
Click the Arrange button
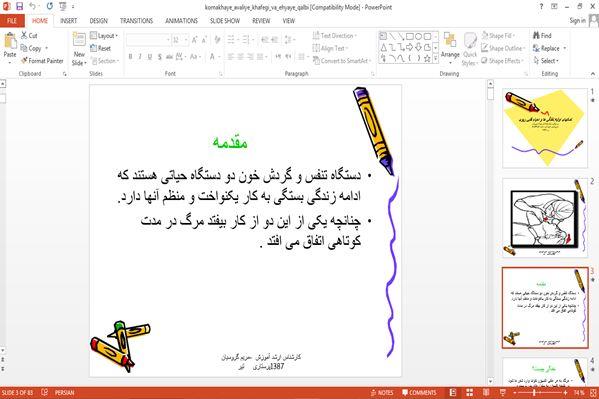pos(450,48)
